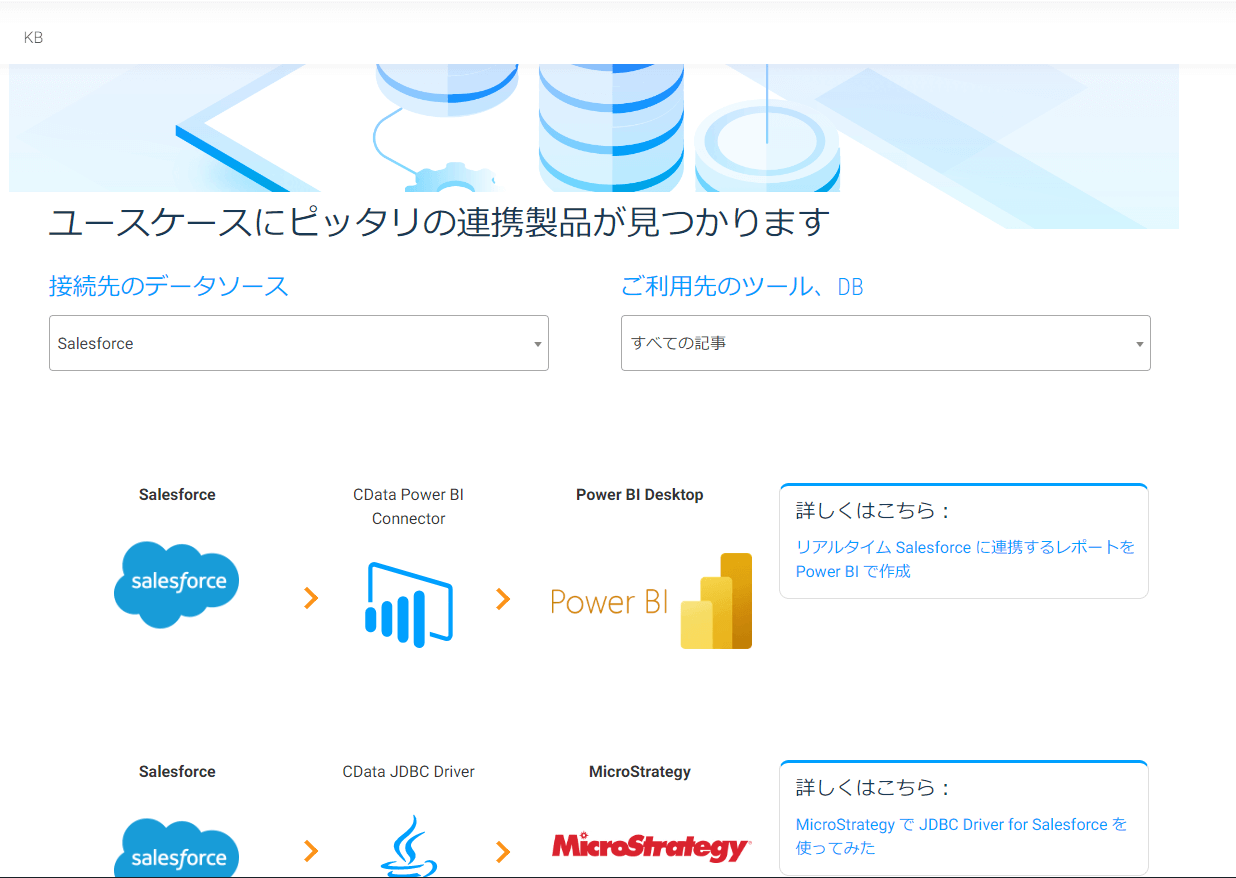Click orange arrow between Salesforce and Power BI Connector
The image size is (1236, 878).
click(x=311, y=599)
